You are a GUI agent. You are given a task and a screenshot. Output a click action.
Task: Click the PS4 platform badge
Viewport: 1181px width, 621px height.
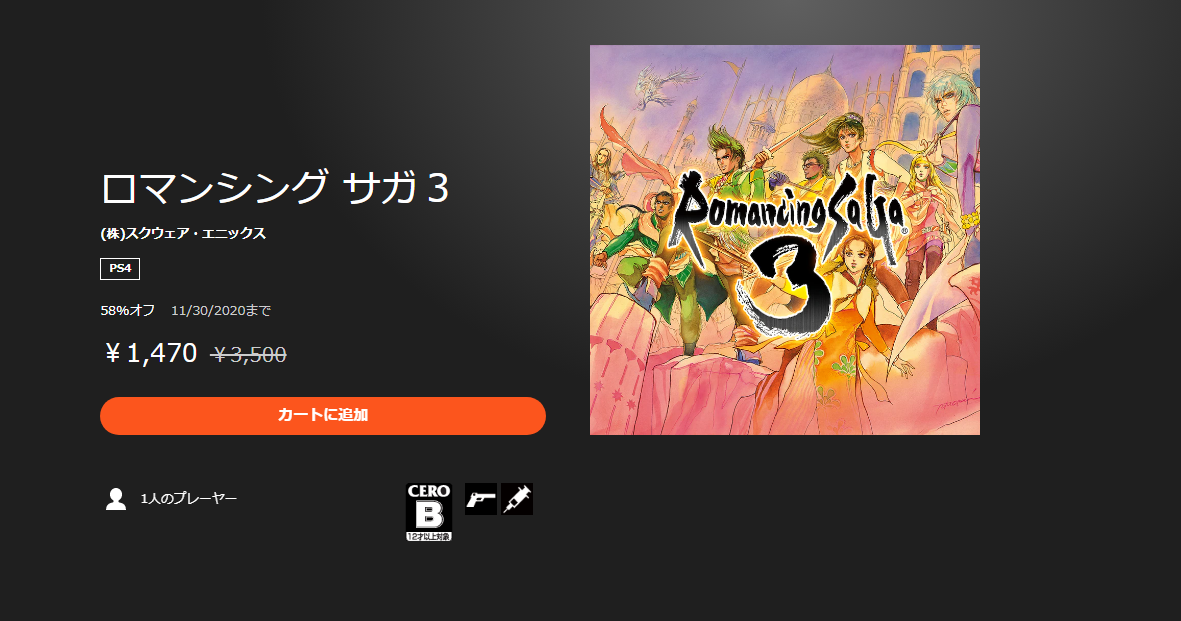tap(120, 269)
